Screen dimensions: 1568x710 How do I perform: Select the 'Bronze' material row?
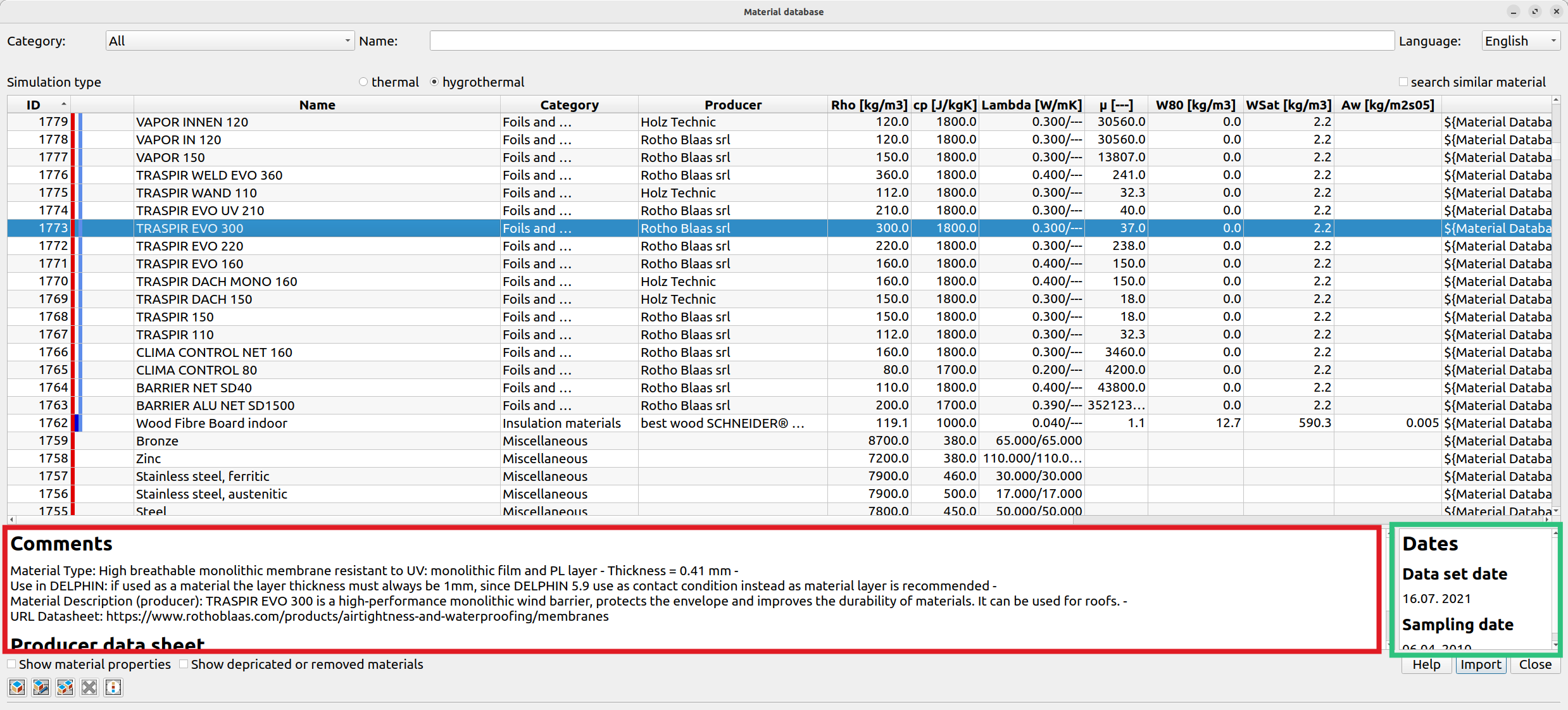click(779, 441)
